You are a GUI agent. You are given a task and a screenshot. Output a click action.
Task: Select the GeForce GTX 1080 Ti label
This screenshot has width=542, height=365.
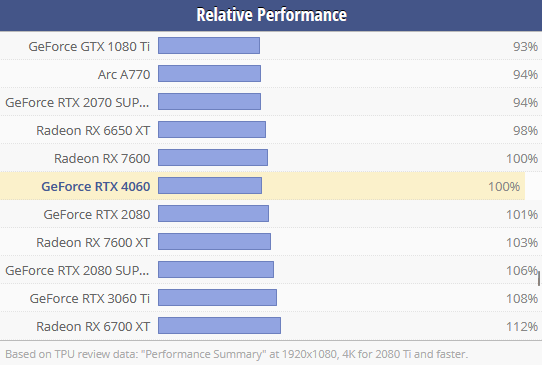pyautogui.click(x=89, y=46)
